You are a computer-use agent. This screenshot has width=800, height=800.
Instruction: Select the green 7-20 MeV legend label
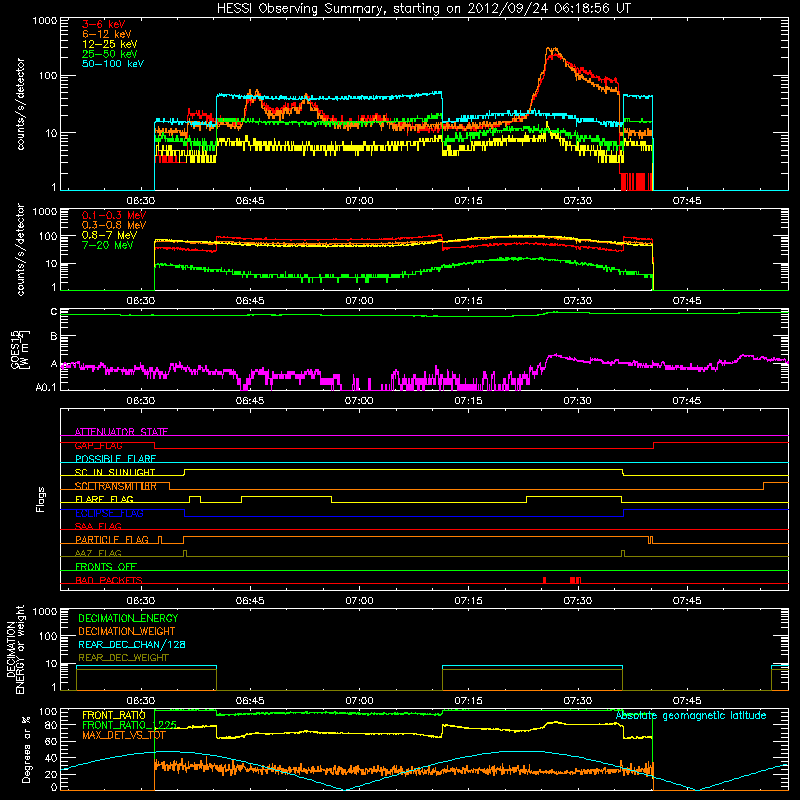pos(108,245)
